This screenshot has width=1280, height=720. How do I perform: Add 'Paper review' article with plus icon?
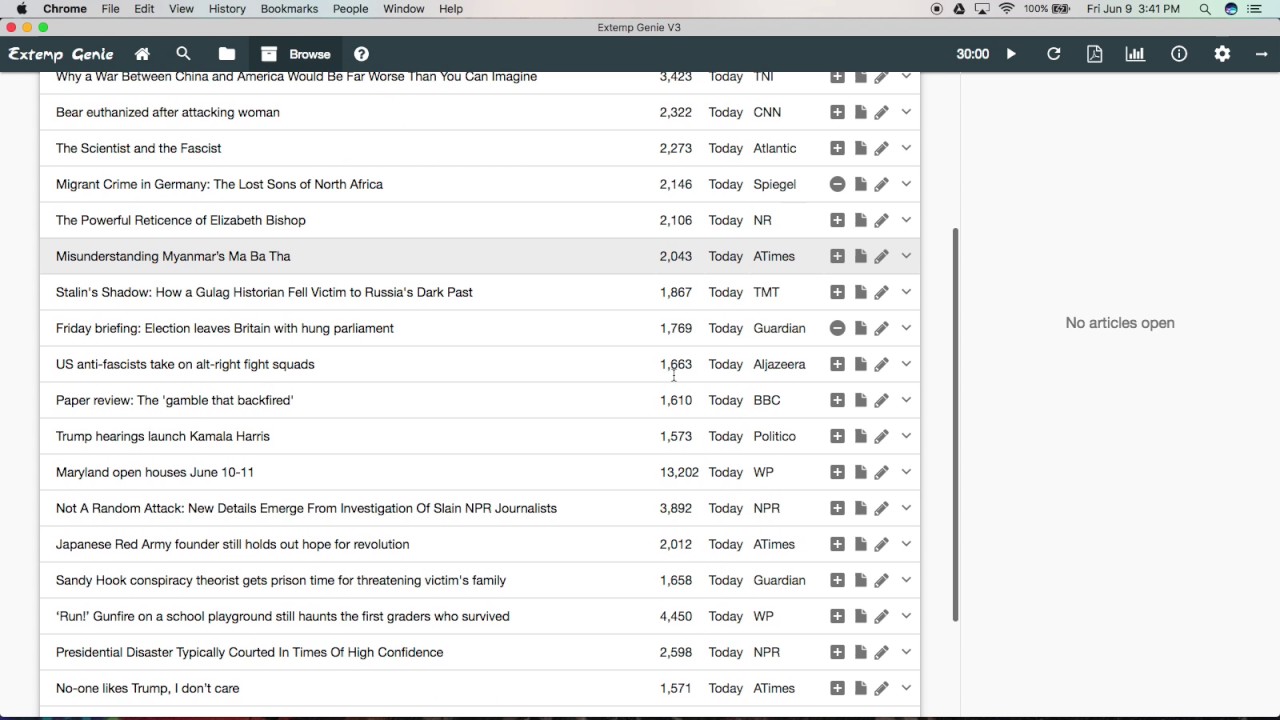837,400
